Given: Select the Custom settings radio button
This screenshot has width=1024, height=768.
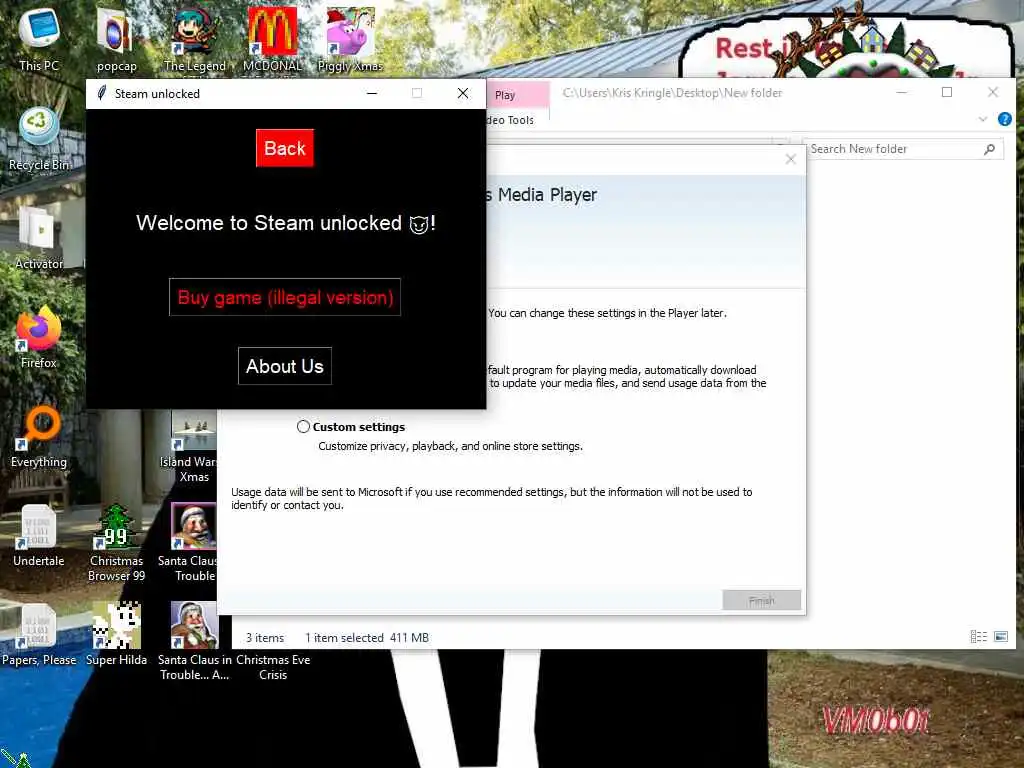Looking at the screenshot, I should (x=303, y=426).
